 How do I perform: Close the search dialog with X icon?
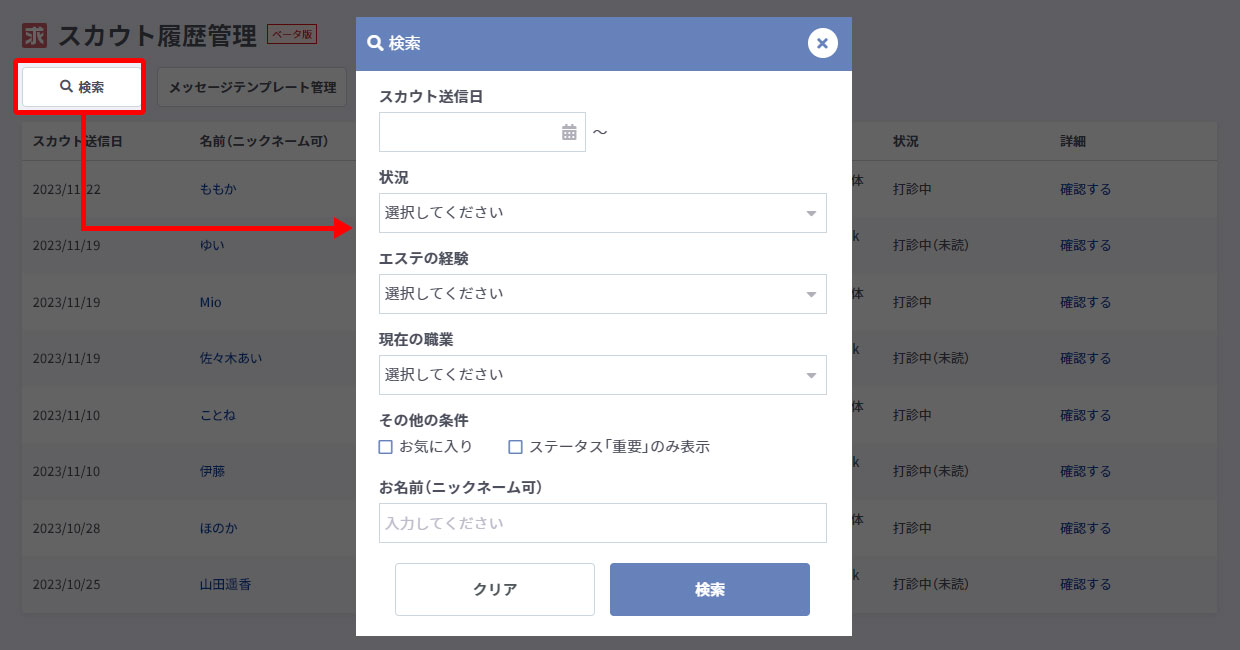tap(822, 43)
